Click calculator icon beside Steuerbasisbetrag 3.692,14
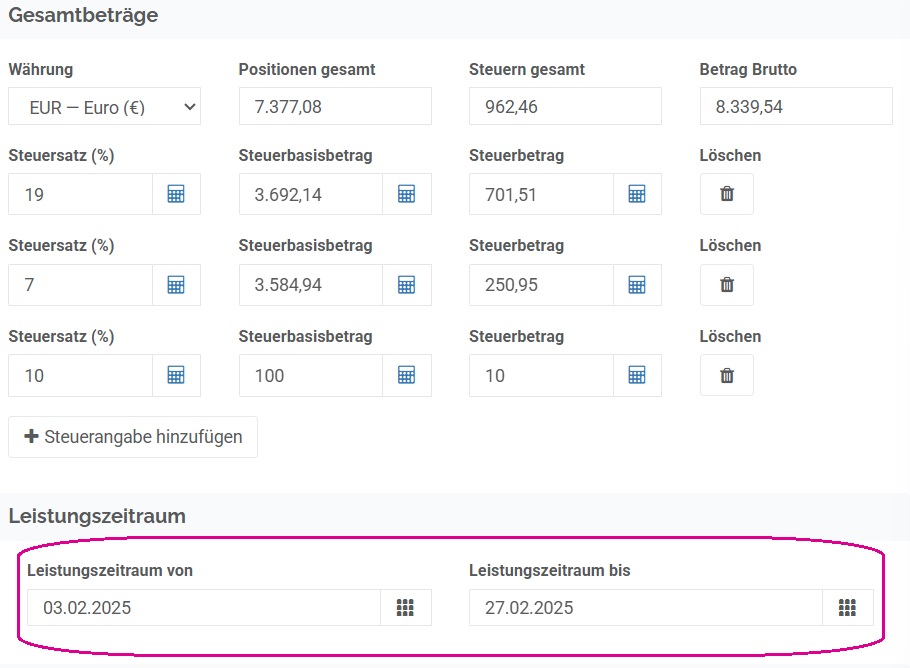910x668 pixels. tap(406, 194)
